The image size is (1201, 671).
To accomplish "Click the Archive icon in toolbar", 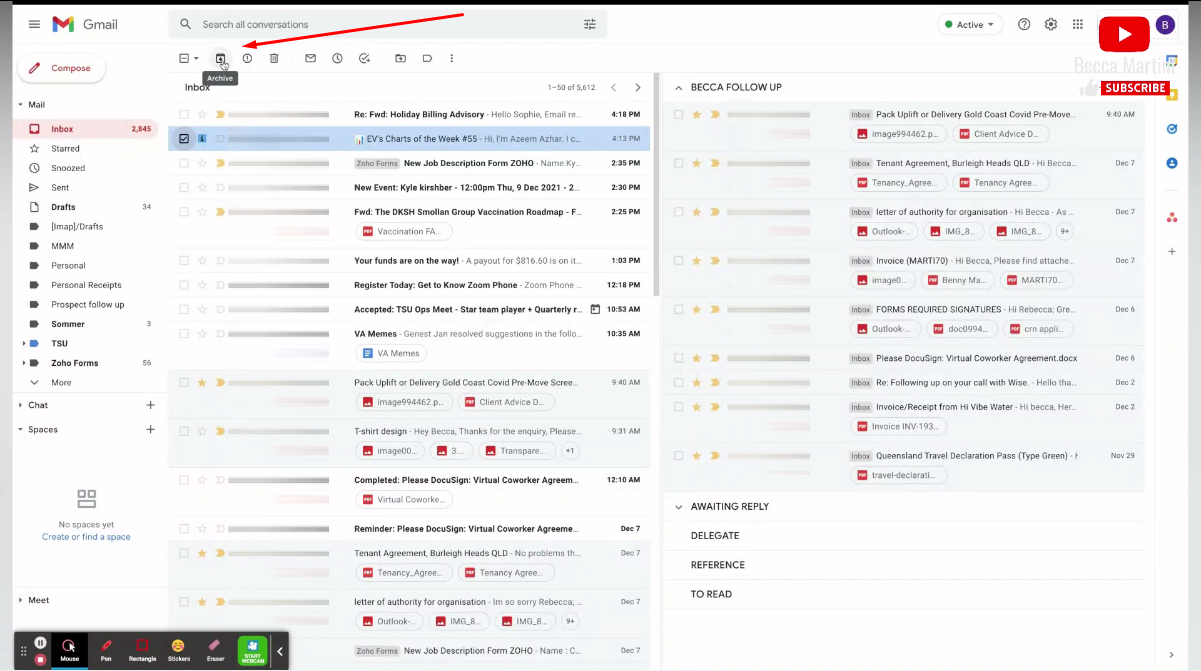I will 221,59.
